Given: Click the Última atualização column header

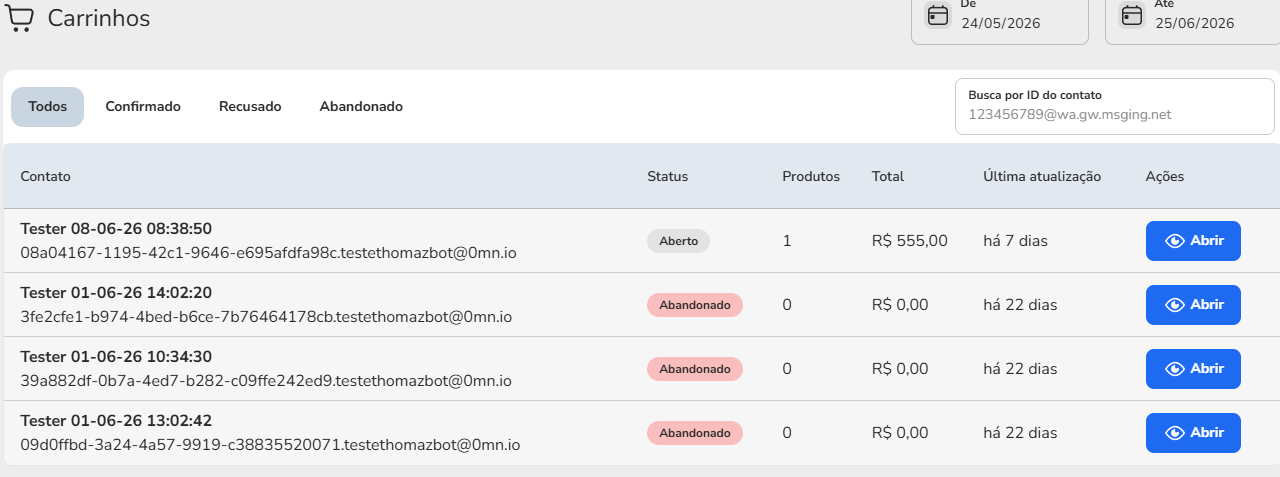Looking at the screenshot, I should [x=1042, y=176].
